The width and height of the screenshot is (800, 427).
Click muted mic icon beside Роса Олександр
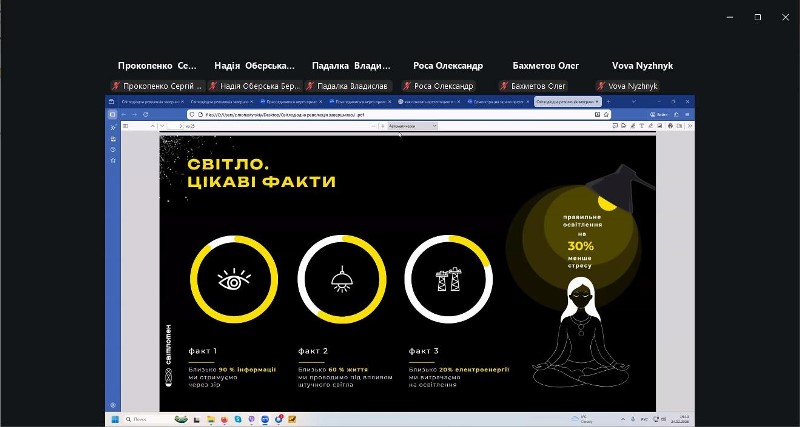coord(408,87)
